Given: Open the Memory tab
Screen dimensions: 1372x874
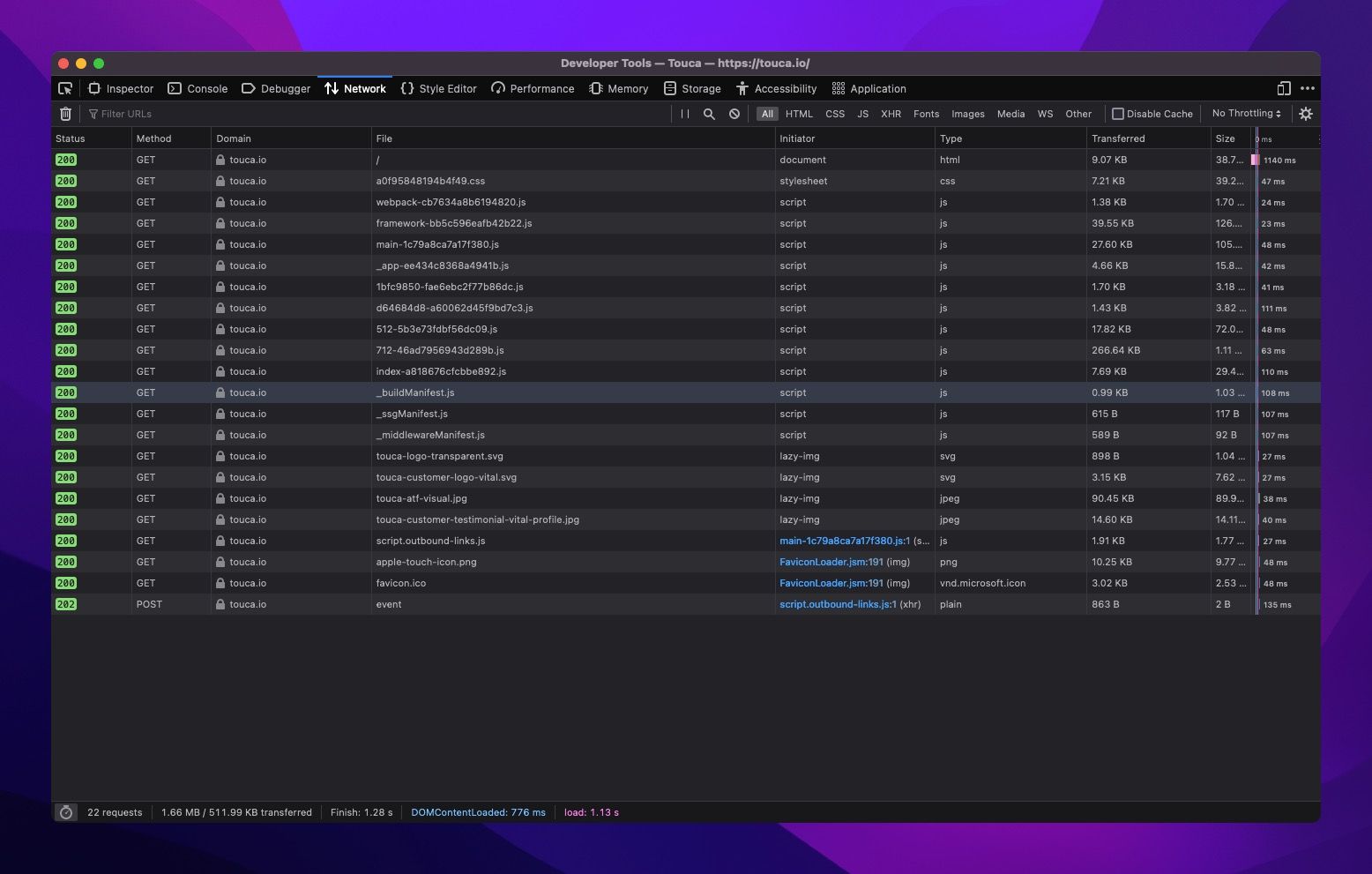Looking at the screenshot, I should [x=618, y=88].
